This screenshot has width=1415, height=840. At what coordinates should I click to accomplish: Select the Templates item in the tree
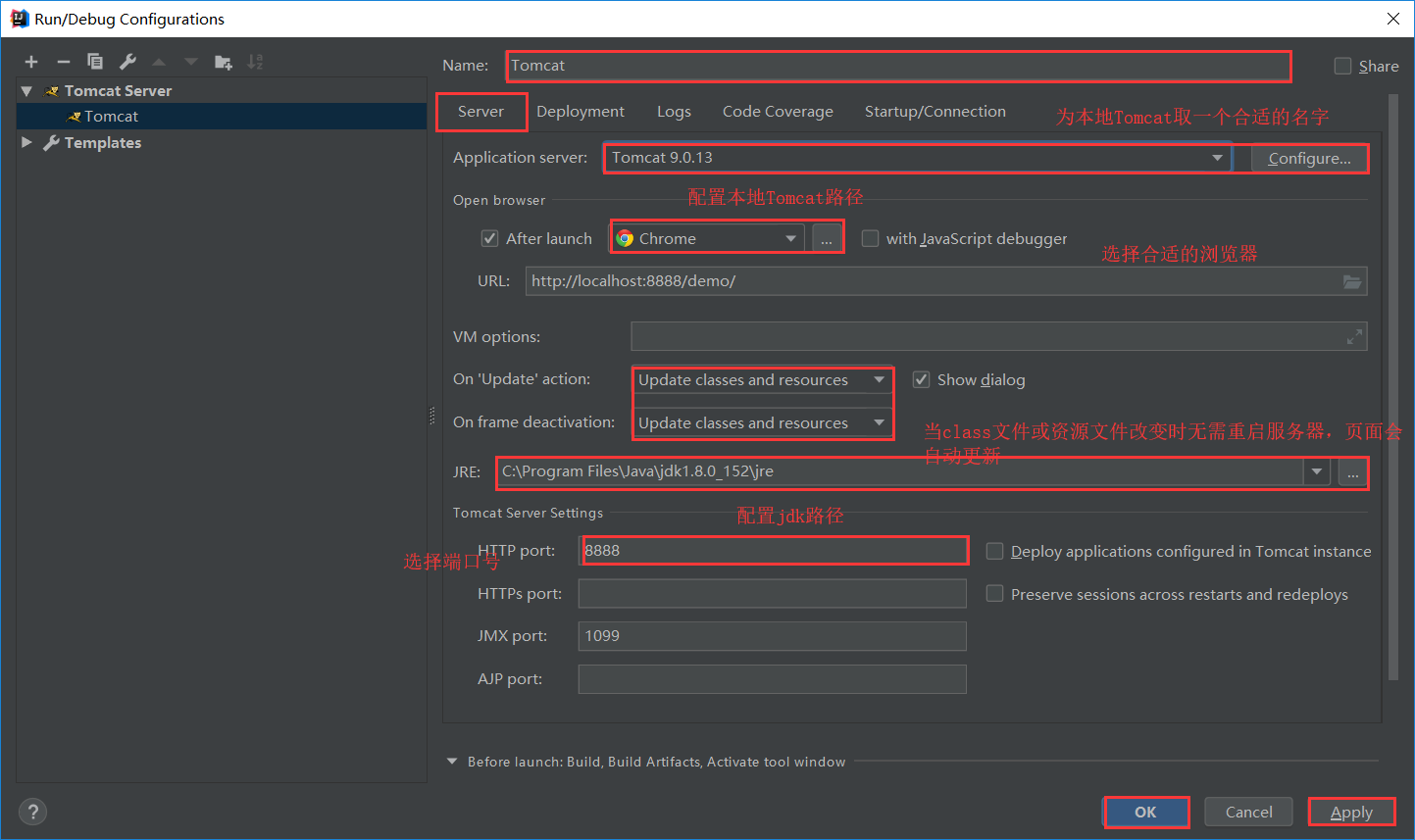[x=103, y=142]
